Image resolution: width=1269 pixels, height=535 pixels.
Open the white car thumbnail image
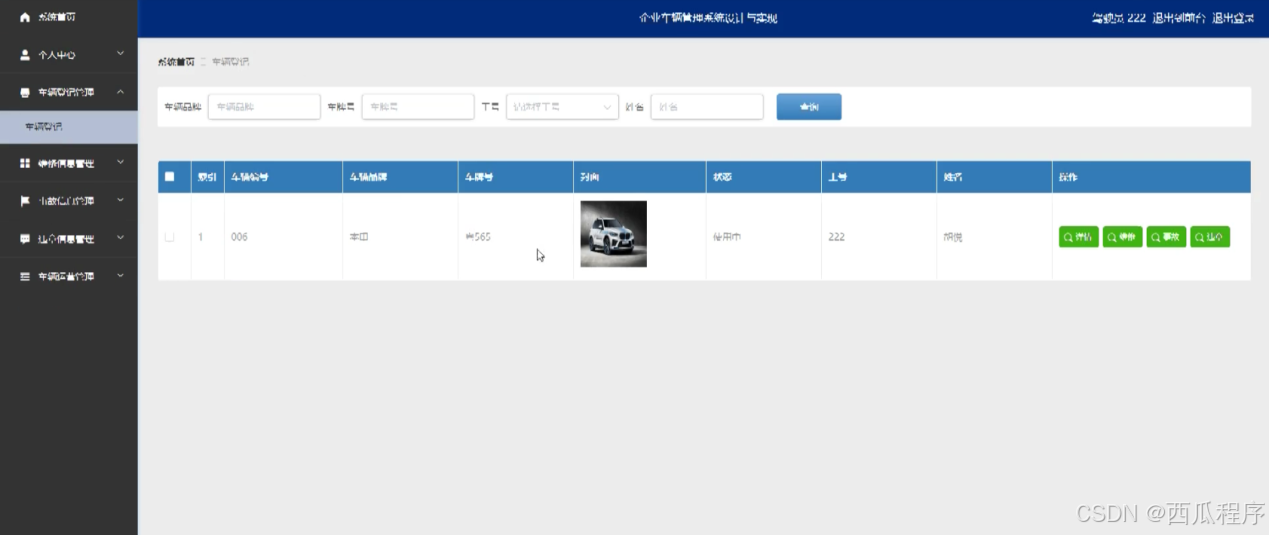(613, 234)
